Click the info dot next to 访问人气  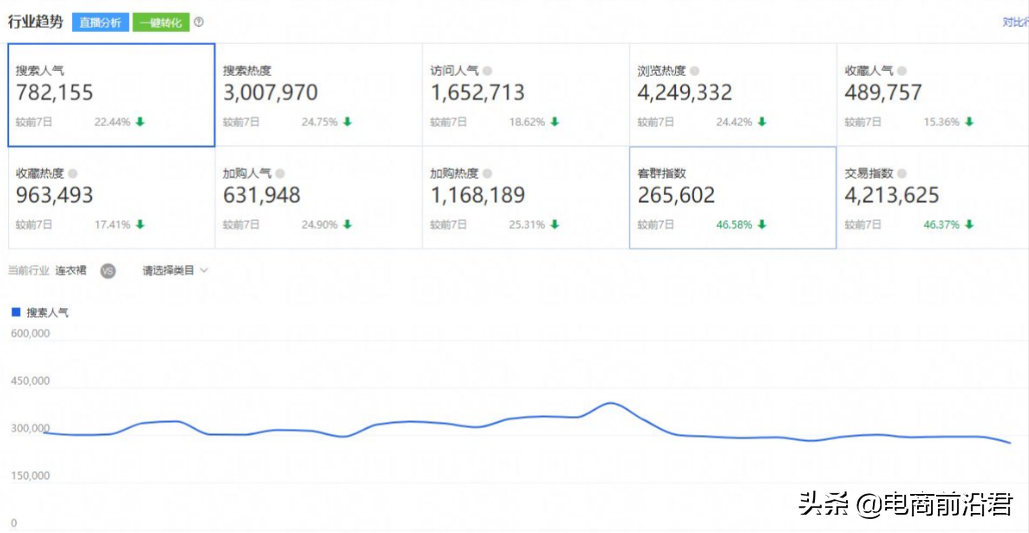tap(487, 71)
